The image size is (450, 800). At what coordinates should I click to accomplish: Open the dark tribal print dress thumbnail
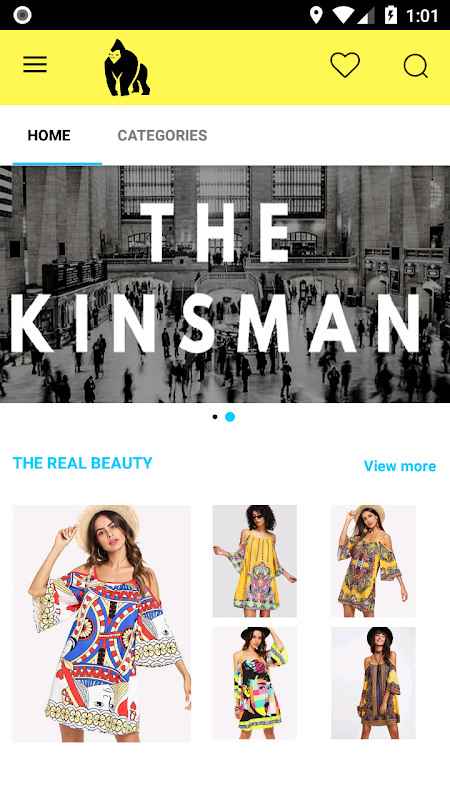373,683
